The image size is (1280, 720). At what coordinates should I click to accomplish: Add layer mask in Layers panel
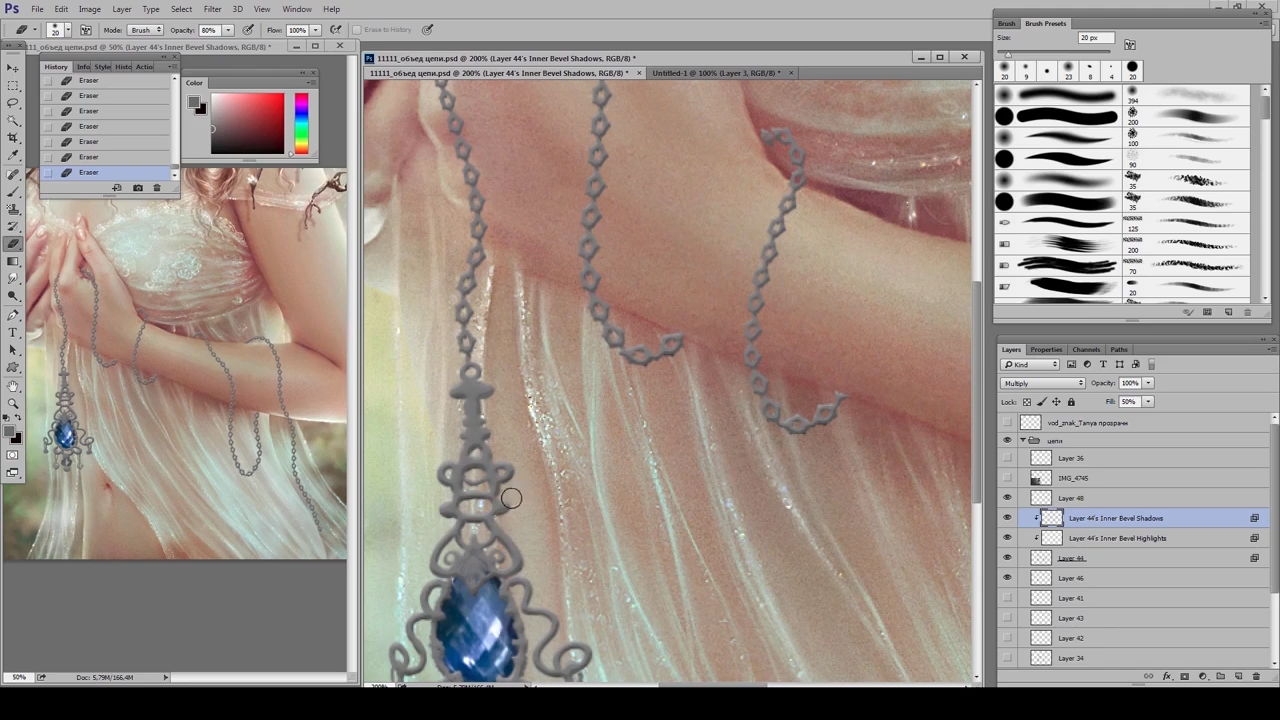coord(1184,677)
